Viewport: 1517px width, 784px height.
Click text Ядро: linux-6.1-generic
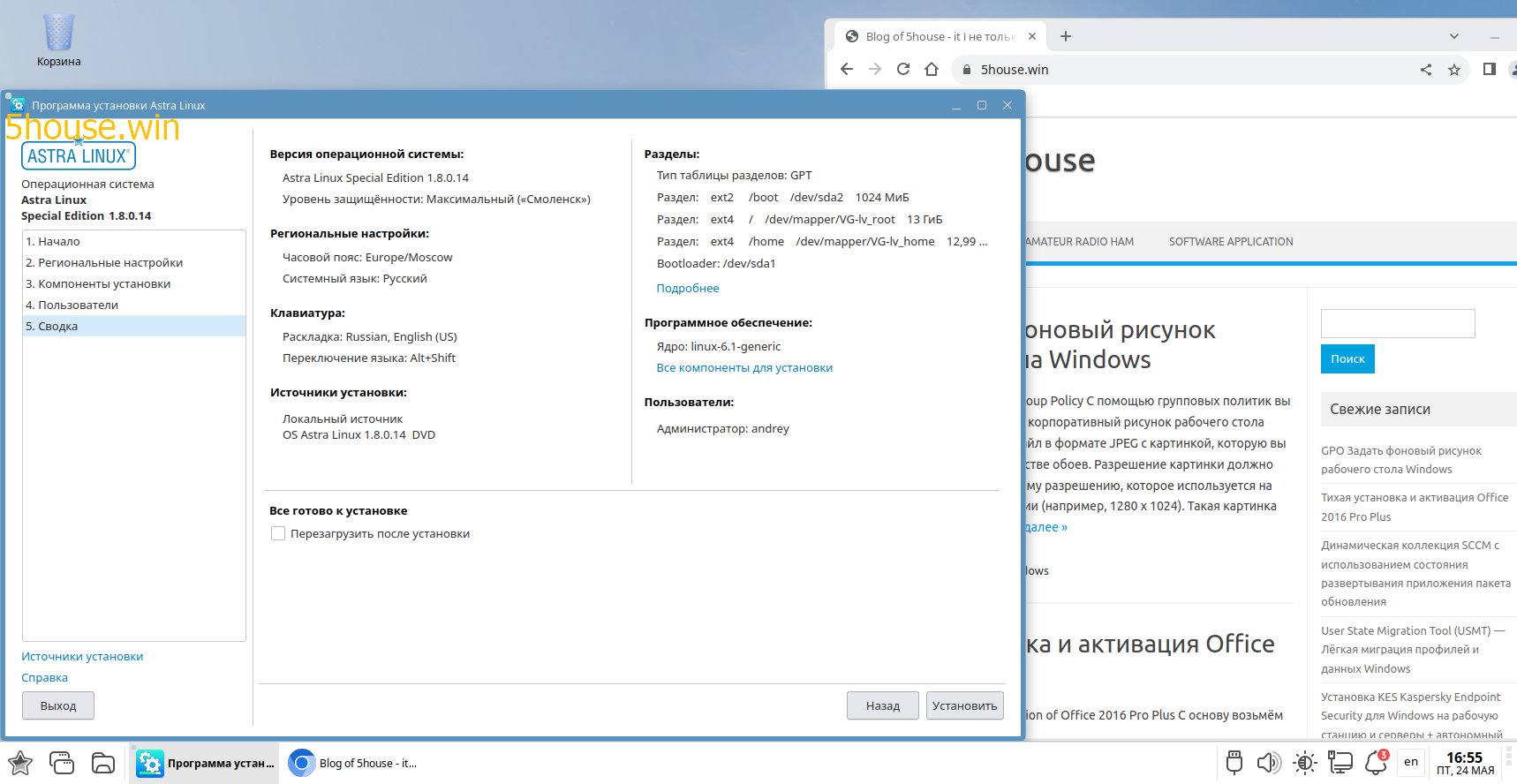tap(719, 347)
